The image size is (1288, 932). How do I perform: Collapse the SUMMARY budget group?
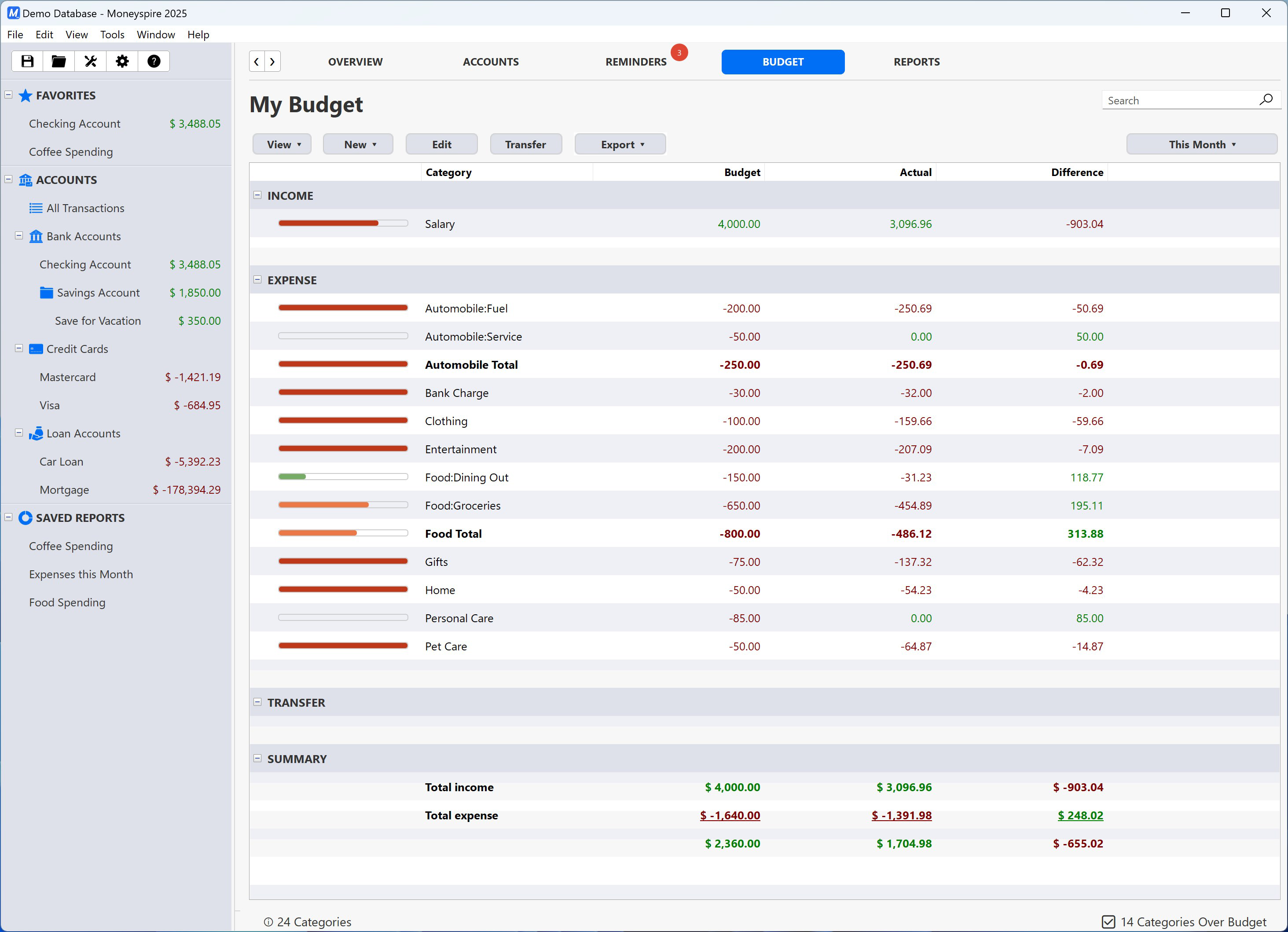point(257,758)
